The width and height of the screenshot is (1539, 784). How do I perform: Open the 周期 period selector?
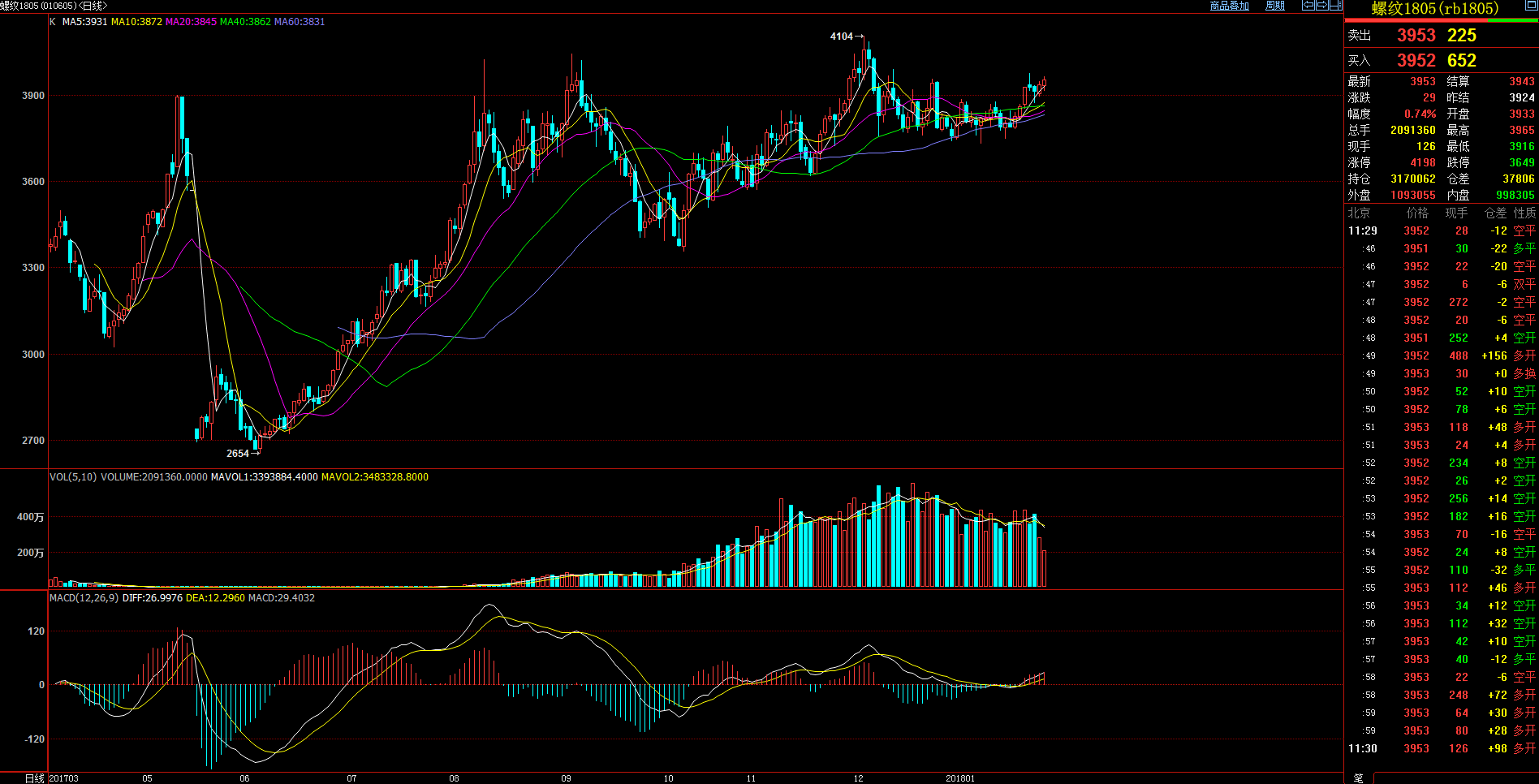pos(1275,6)
